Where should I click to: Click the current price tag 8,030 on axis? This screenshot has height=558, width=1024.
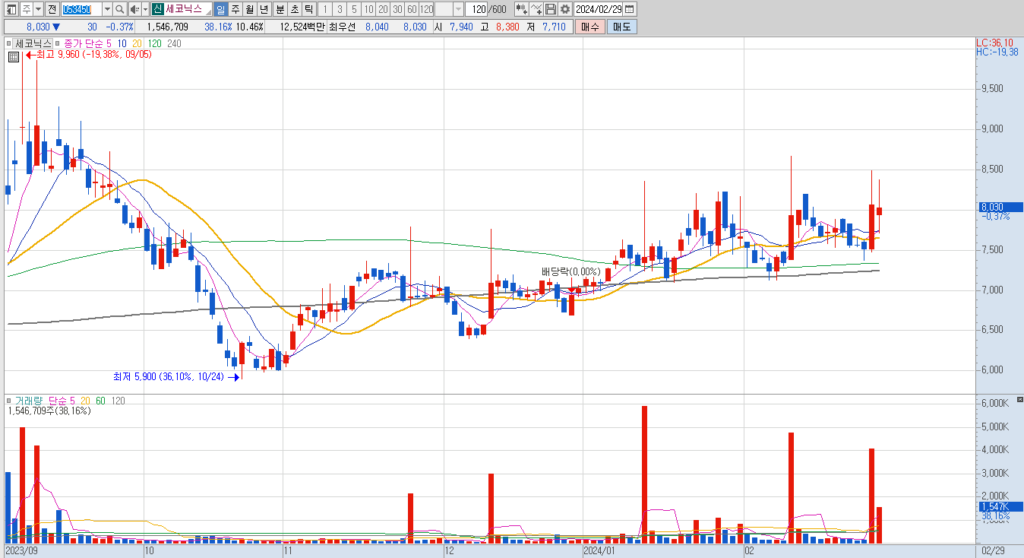tap(998, 207)
